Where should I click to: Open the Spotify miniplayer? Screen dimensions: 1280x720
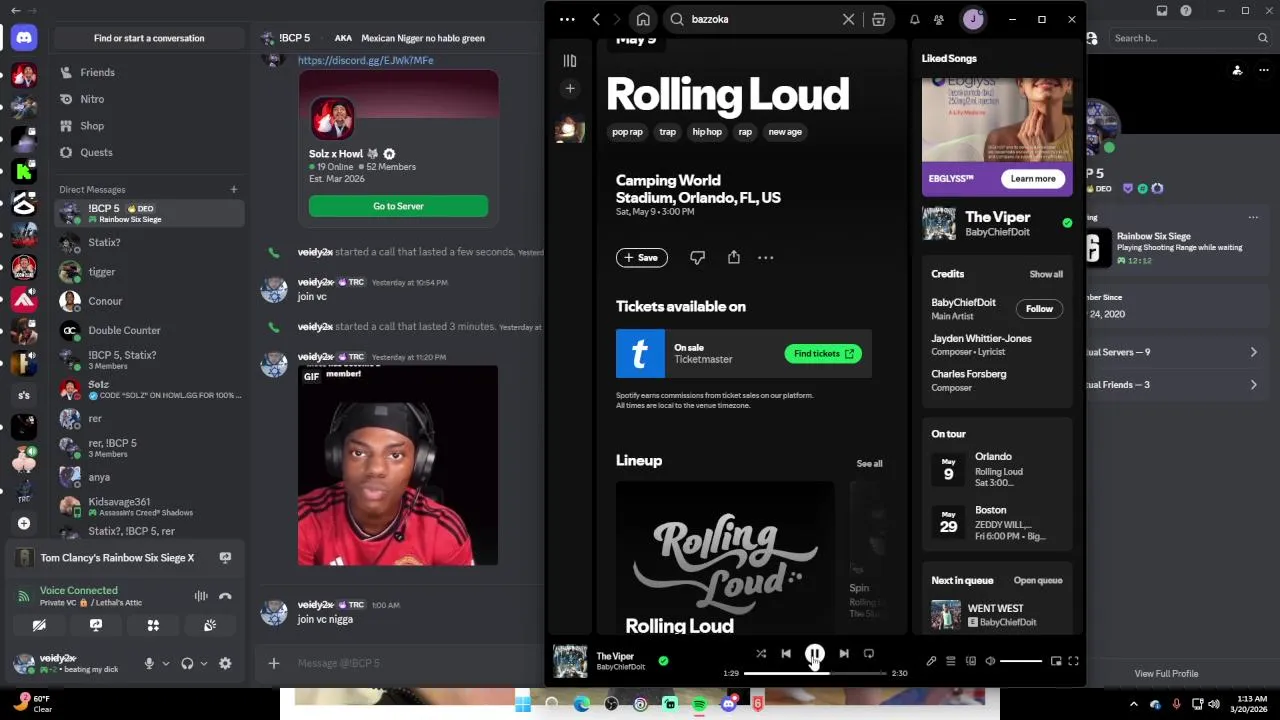tap(1056, 661)
